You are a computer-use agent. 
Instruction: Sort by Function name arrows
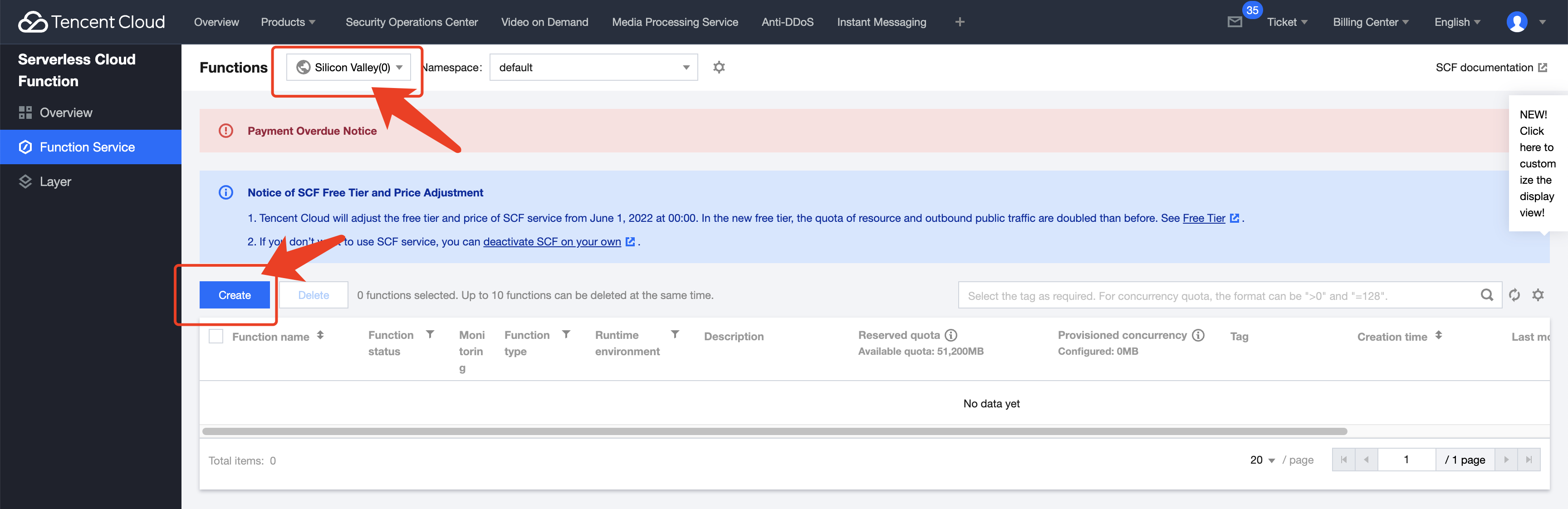(320, 336)
